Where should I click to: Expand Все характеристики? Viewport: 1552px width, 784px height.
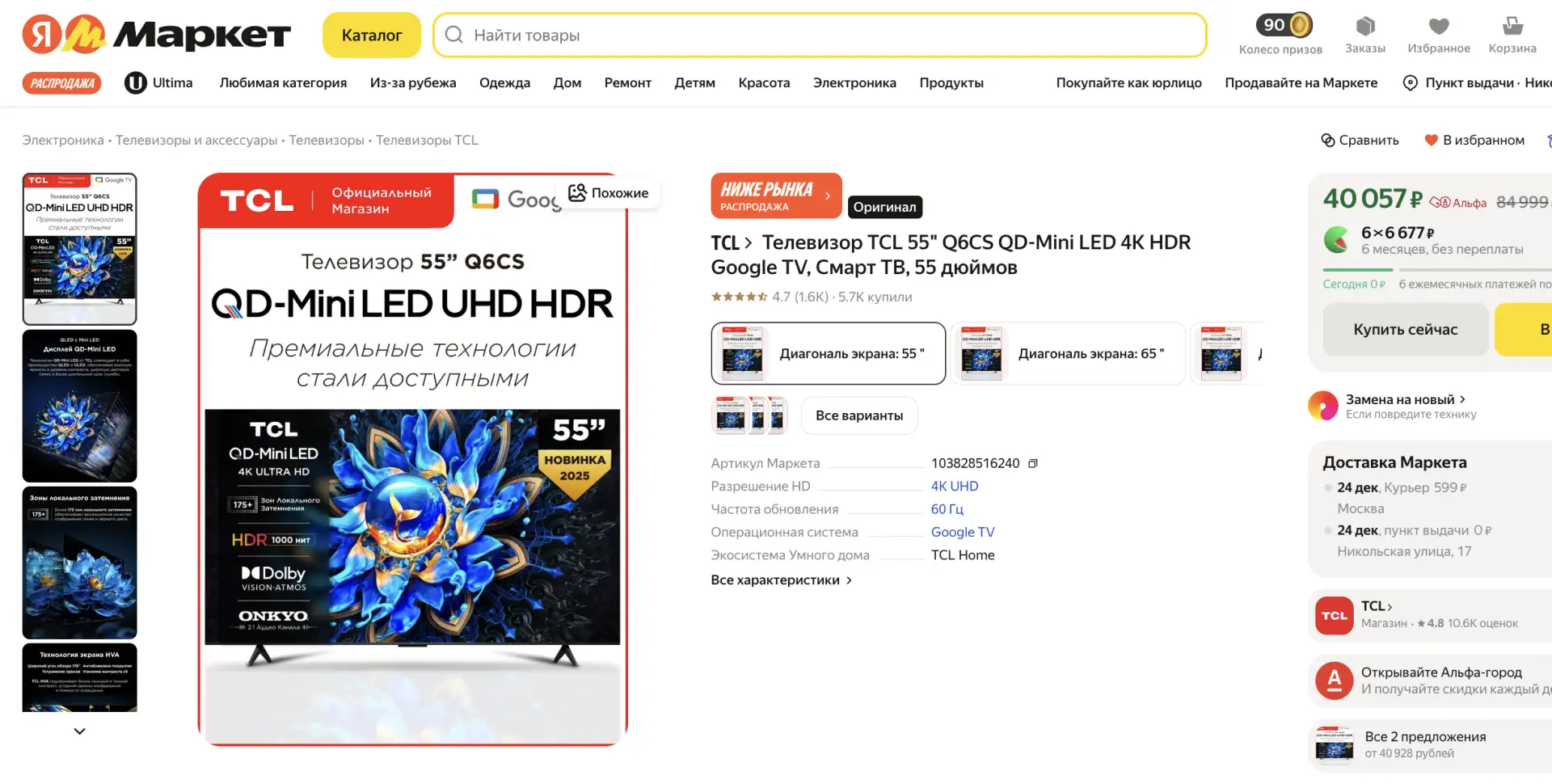pos(781,580)
